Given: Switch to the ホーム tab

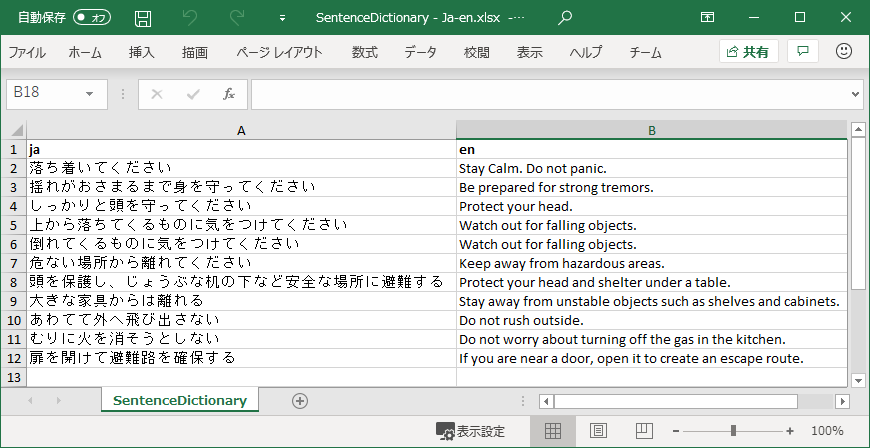Looking at the screenshot, I should click(x=85, y=53).
